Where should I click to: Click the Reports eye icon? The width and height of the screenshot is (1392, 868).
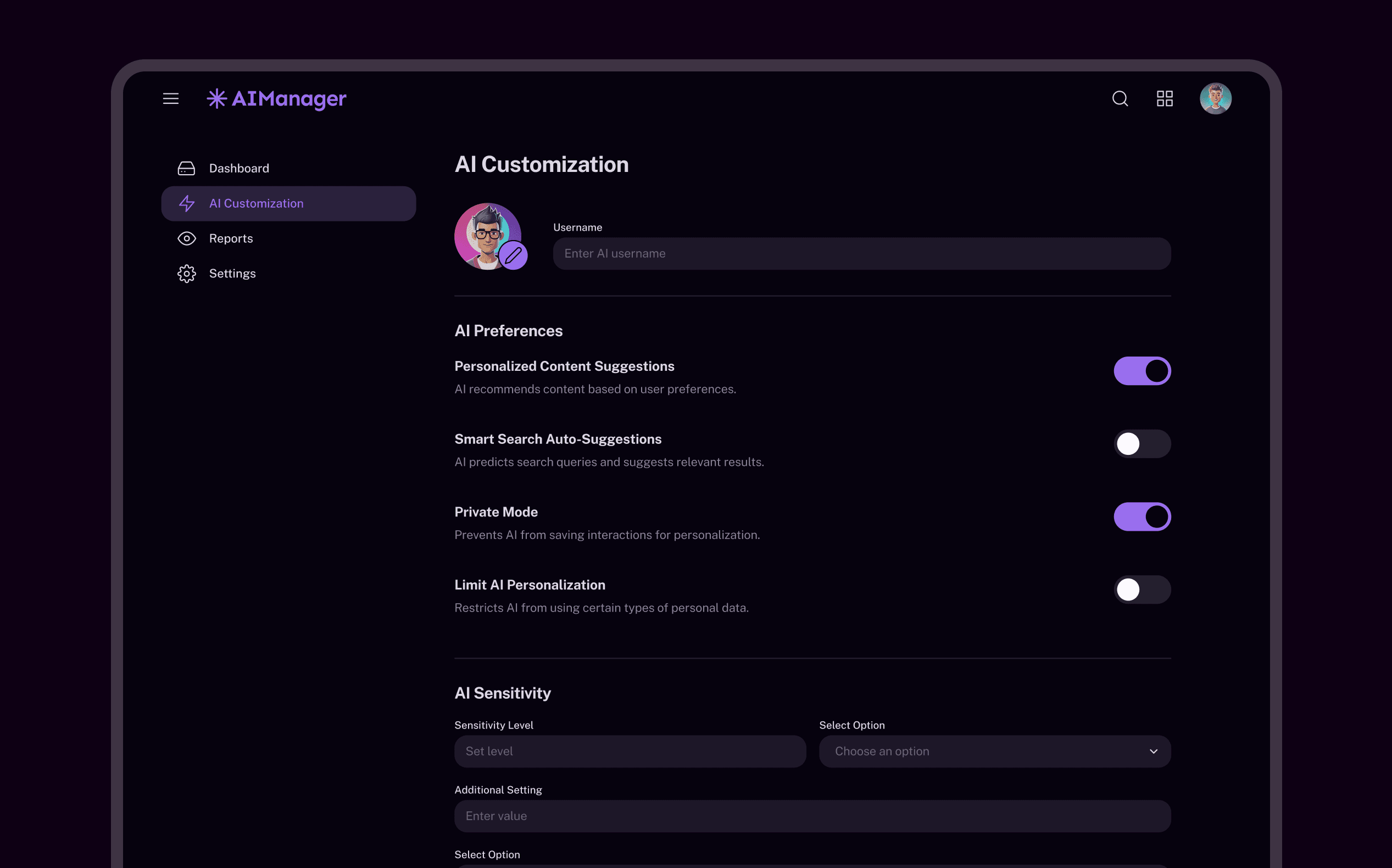click(x=187, y=238)
